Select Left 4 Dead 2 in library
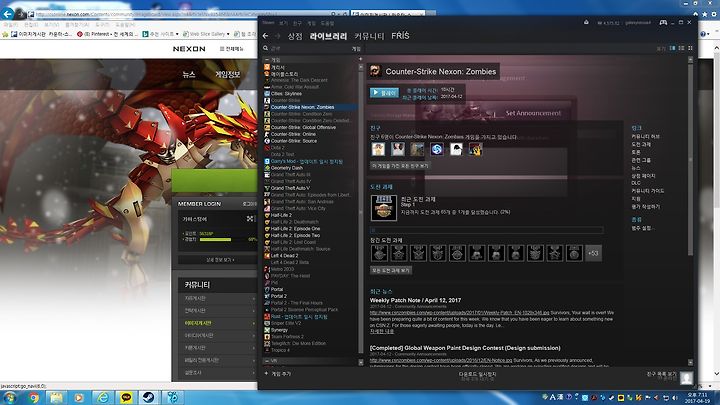Viewport: 720px width, 405px height. pos(284,256)
